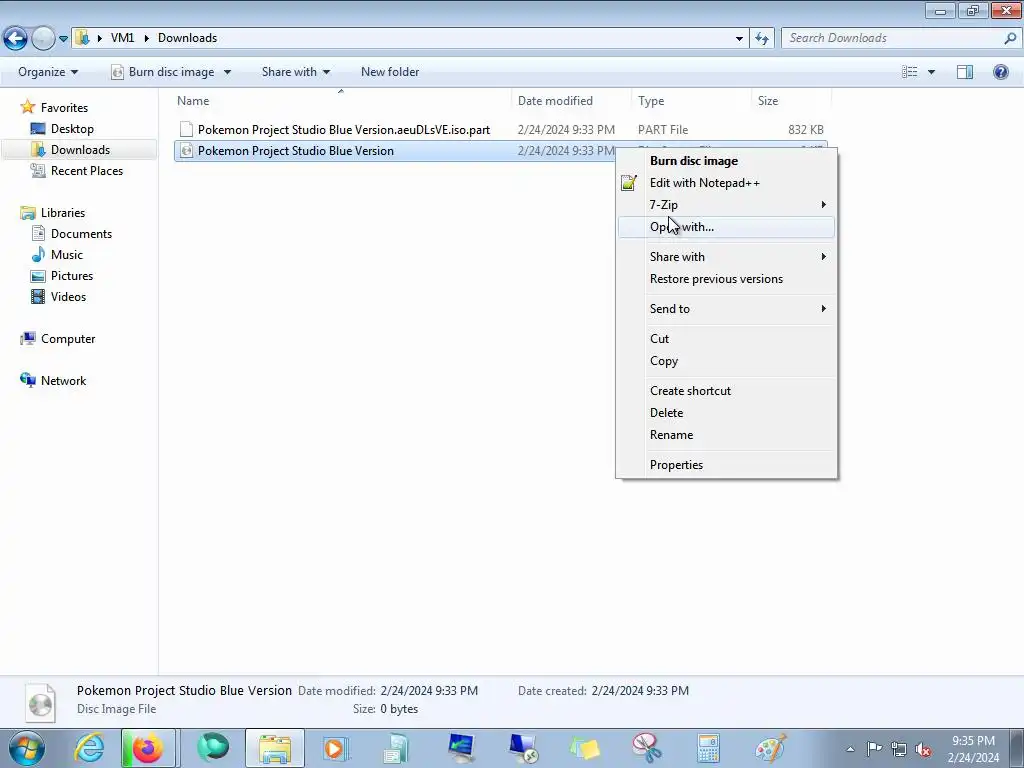The width and height of the screenshot is (1024, 768).
Task: Open Sticky Notes from taskbar
Action: [584, 748]
